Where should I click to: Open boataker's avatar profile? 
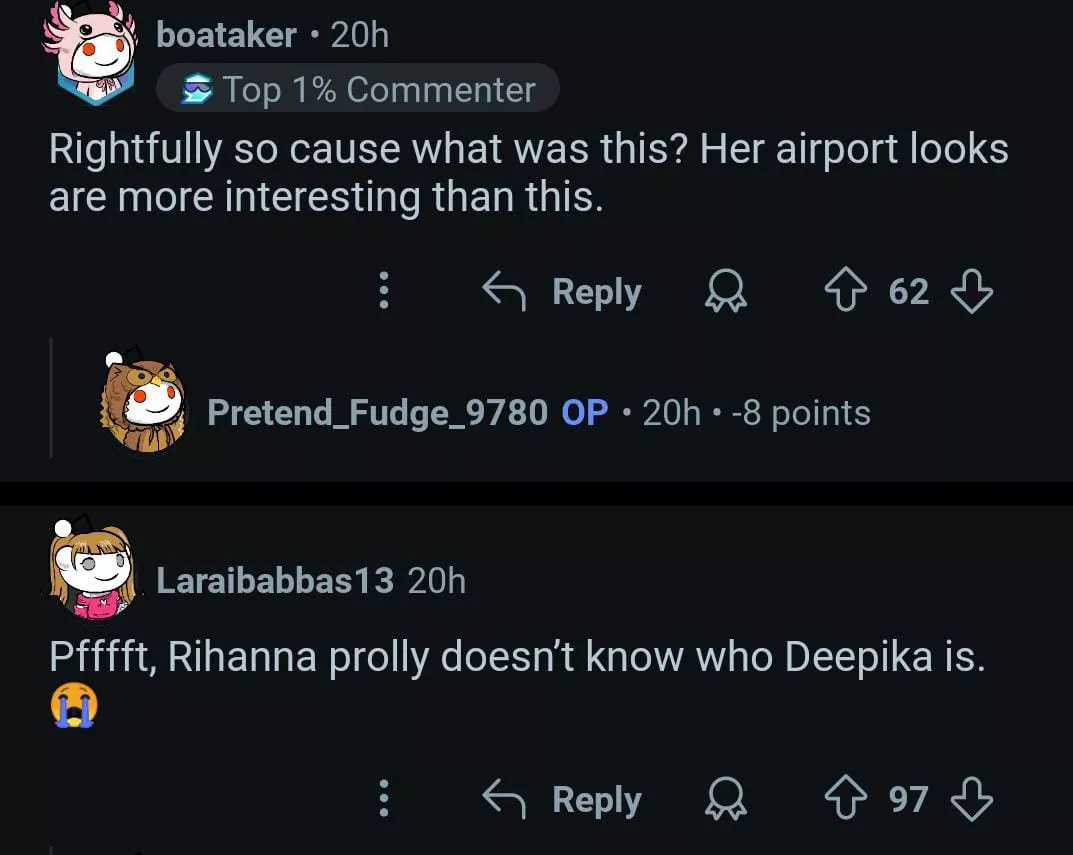pyautogui.click(x=90, y=52)
